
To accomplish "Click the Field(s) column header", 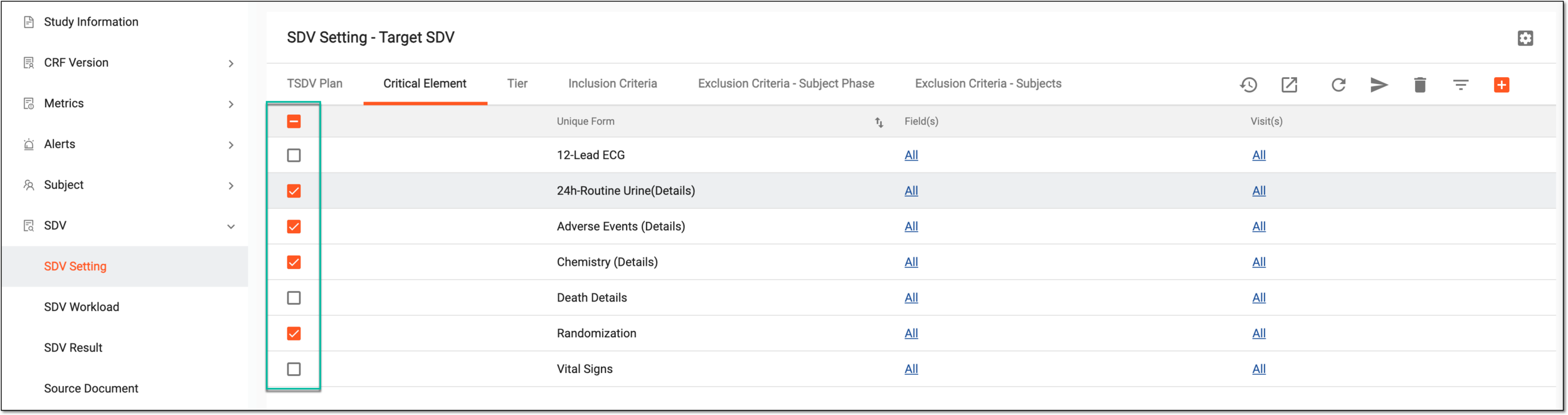I will pos(921,122).
